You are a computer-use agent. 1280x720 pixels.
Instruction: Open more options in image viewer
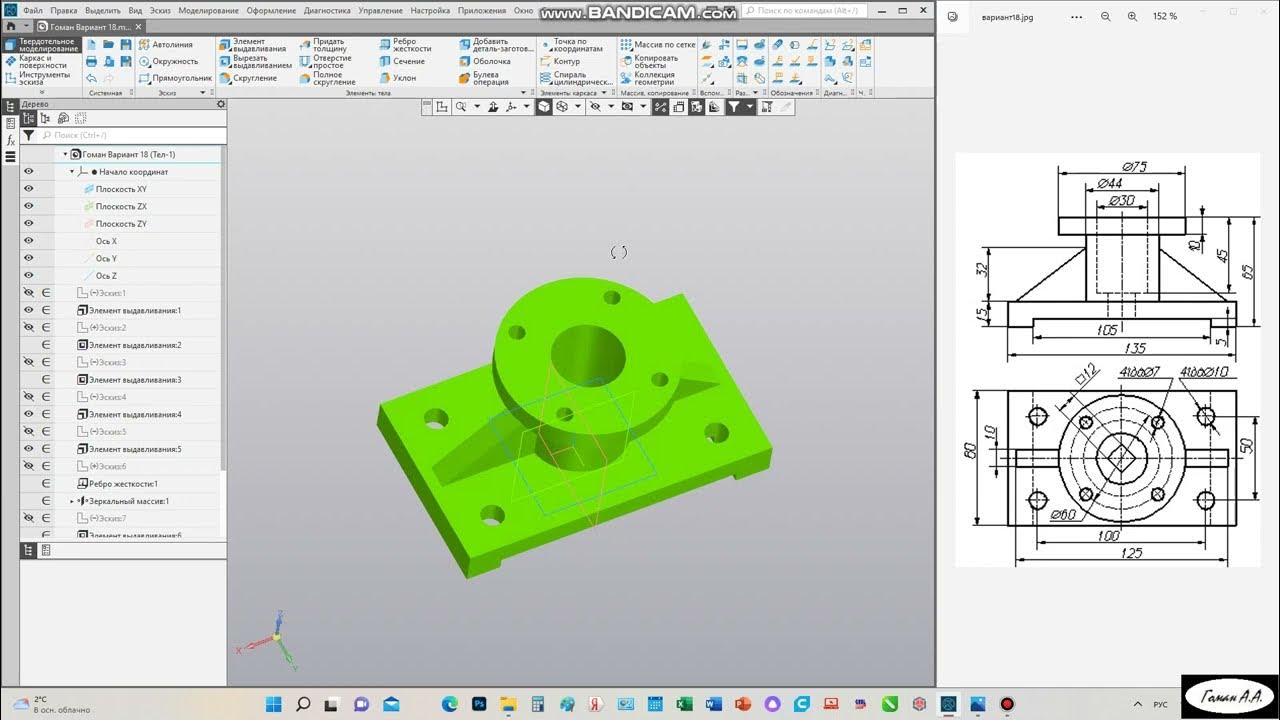coord(1076,17)
